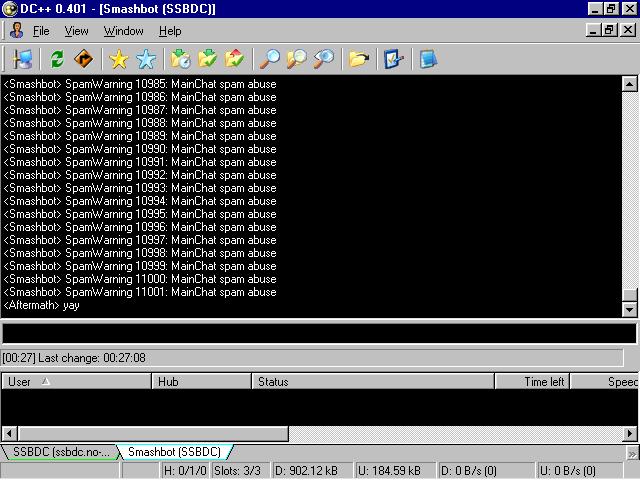The height and width of the screenshot is (480, 640).
Task: Click the user avatar icon in menu bar
Action: (x=16, y=31)
